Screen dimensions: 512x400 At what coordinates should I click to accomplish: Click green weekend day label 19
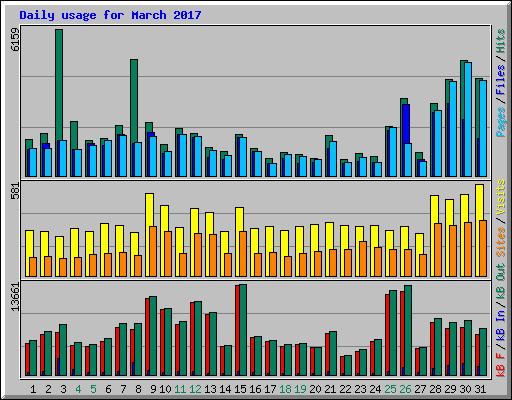pos(300,389)
